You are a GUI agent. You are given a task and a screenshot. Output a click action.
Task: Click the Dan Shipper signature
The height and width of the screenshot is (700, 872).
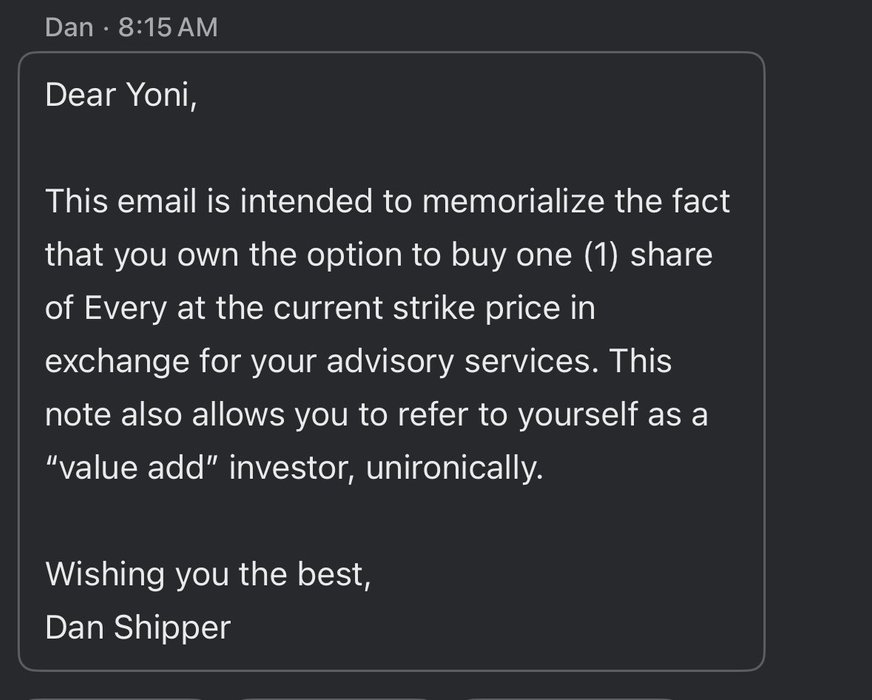pos(138,628)
